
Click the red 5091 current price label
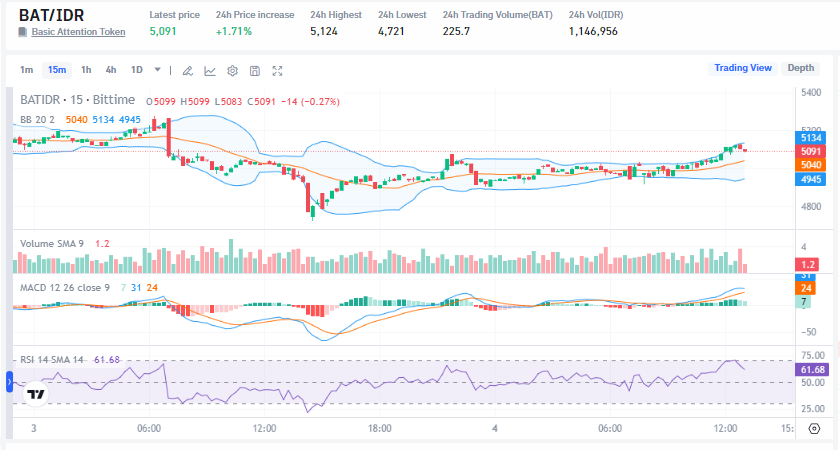[x=811, y=152]
